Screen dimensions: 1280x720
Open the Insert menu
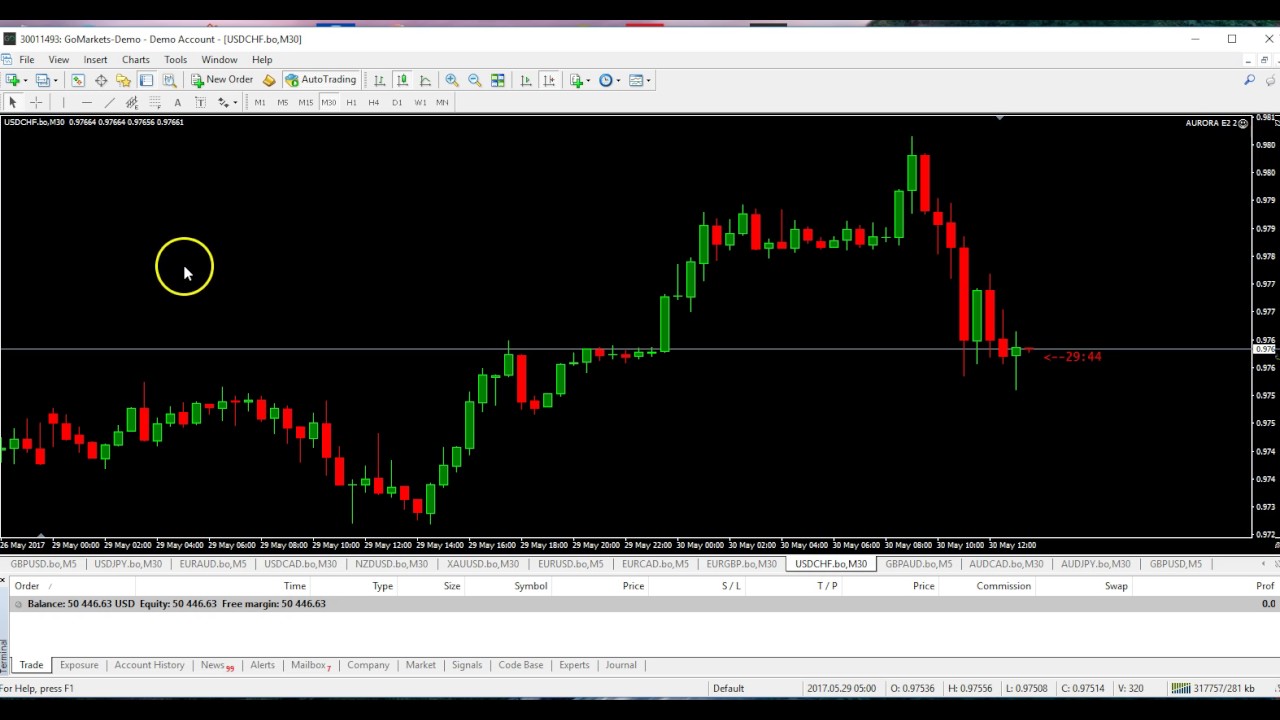tap(95, 60)
